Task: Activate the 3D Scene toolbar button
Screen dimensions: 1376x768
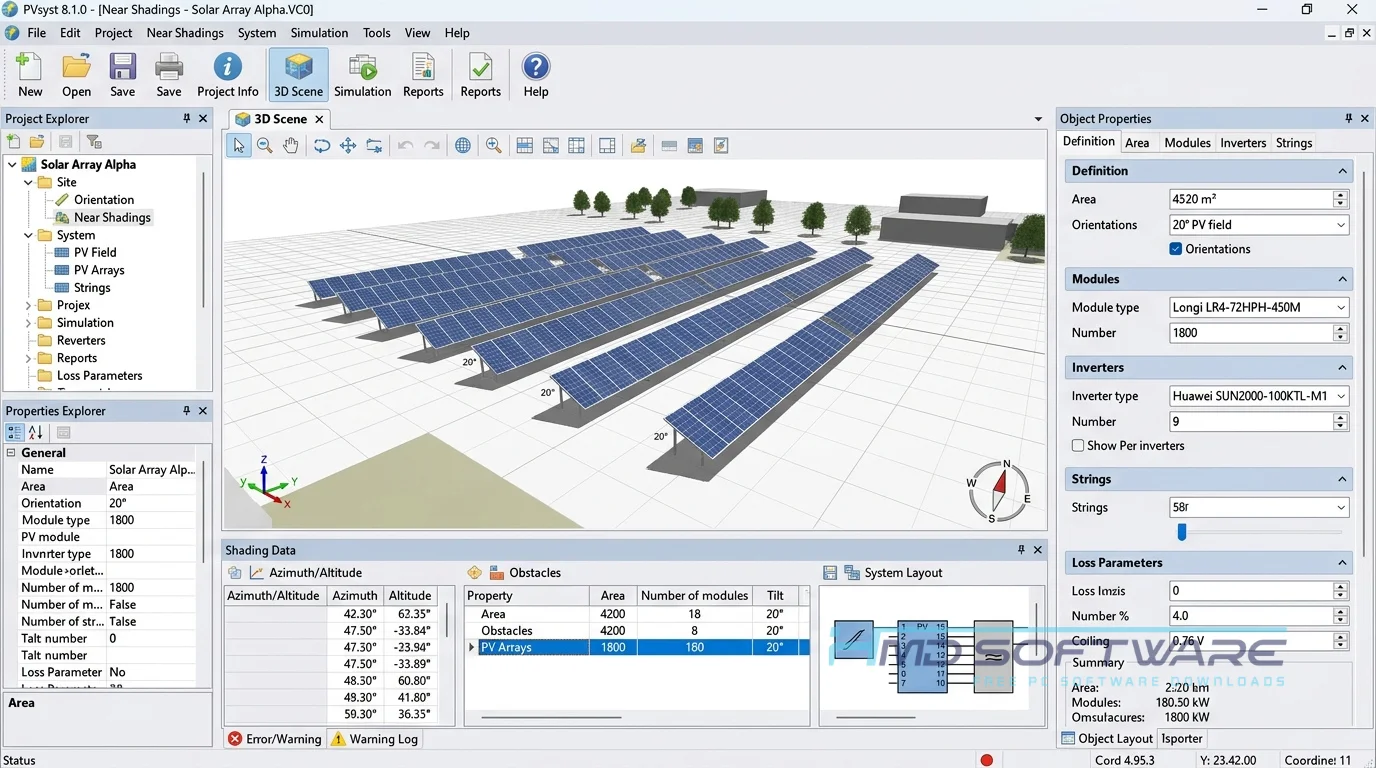Action: pyautogui.click(x=298, y=75)
